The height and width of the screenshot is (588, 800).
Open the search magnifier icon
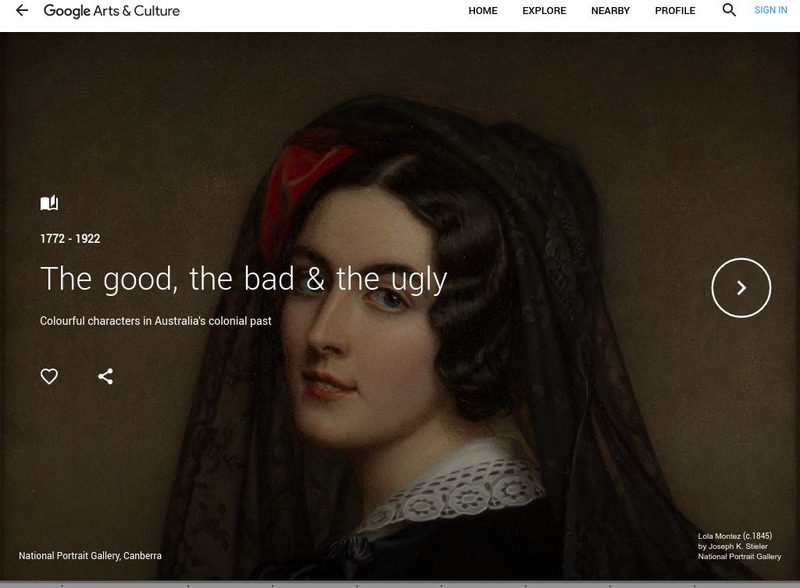(x=729, y=10)
